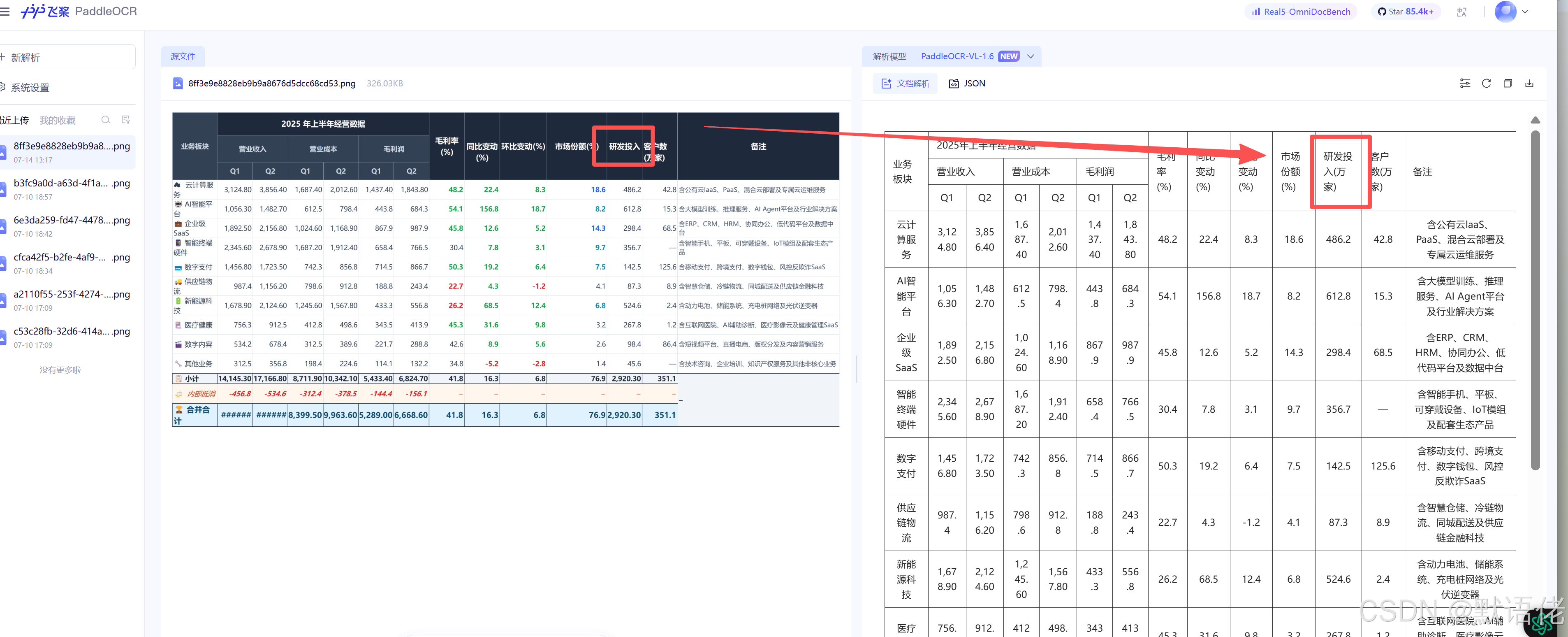Click the 解析模型 label

tap(889, 56)
